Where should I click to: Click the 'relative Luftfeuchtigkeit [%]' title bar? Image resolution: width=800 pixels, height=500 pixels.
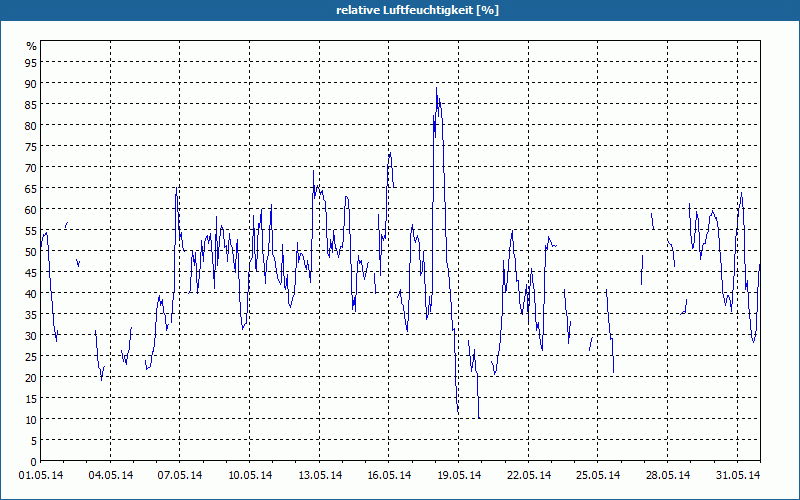pyautogui.click(x=400, y=10)
